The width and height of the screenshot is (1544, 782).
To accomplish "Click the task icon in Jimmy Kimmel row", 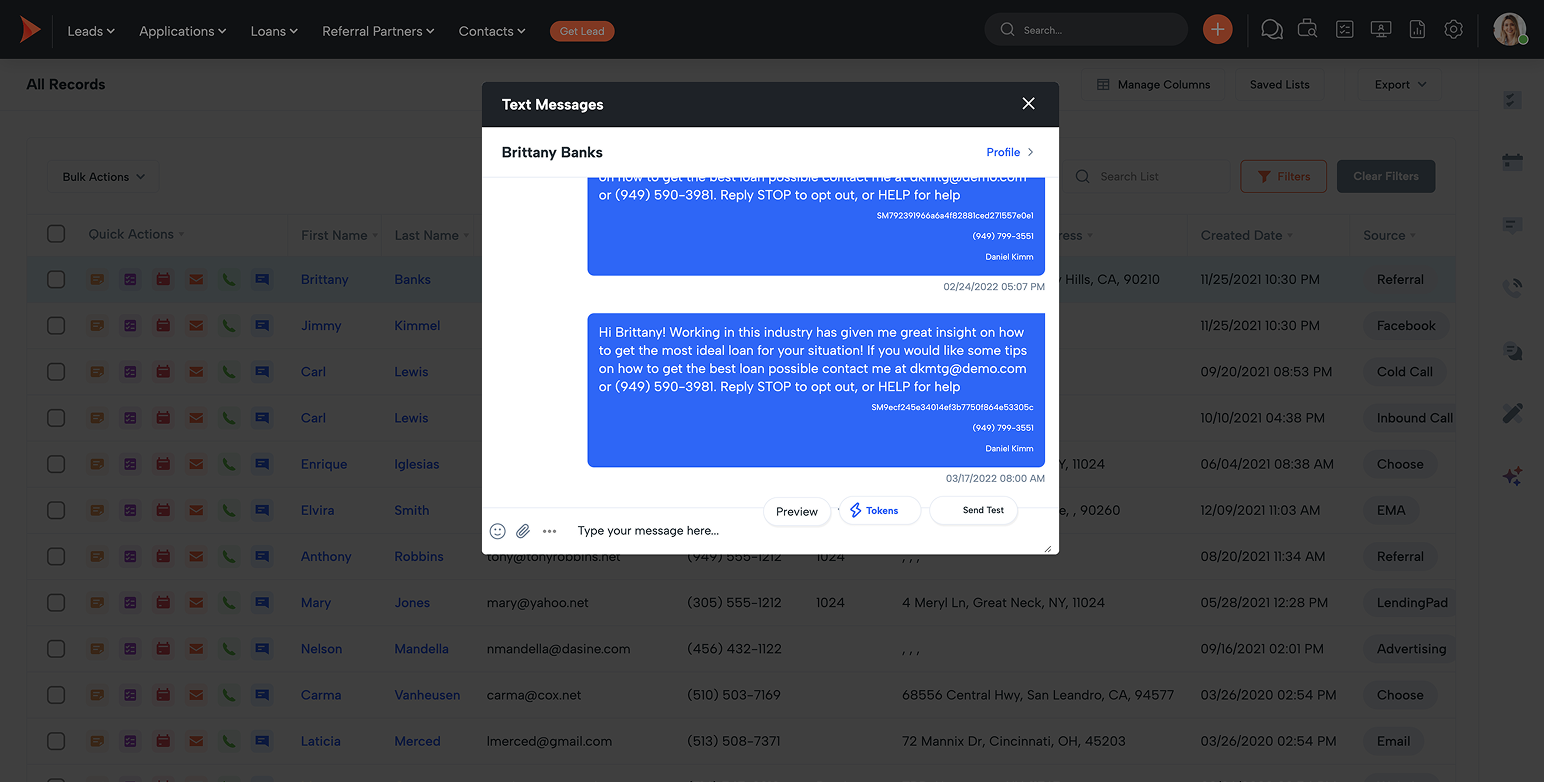I will pos(130,326).
